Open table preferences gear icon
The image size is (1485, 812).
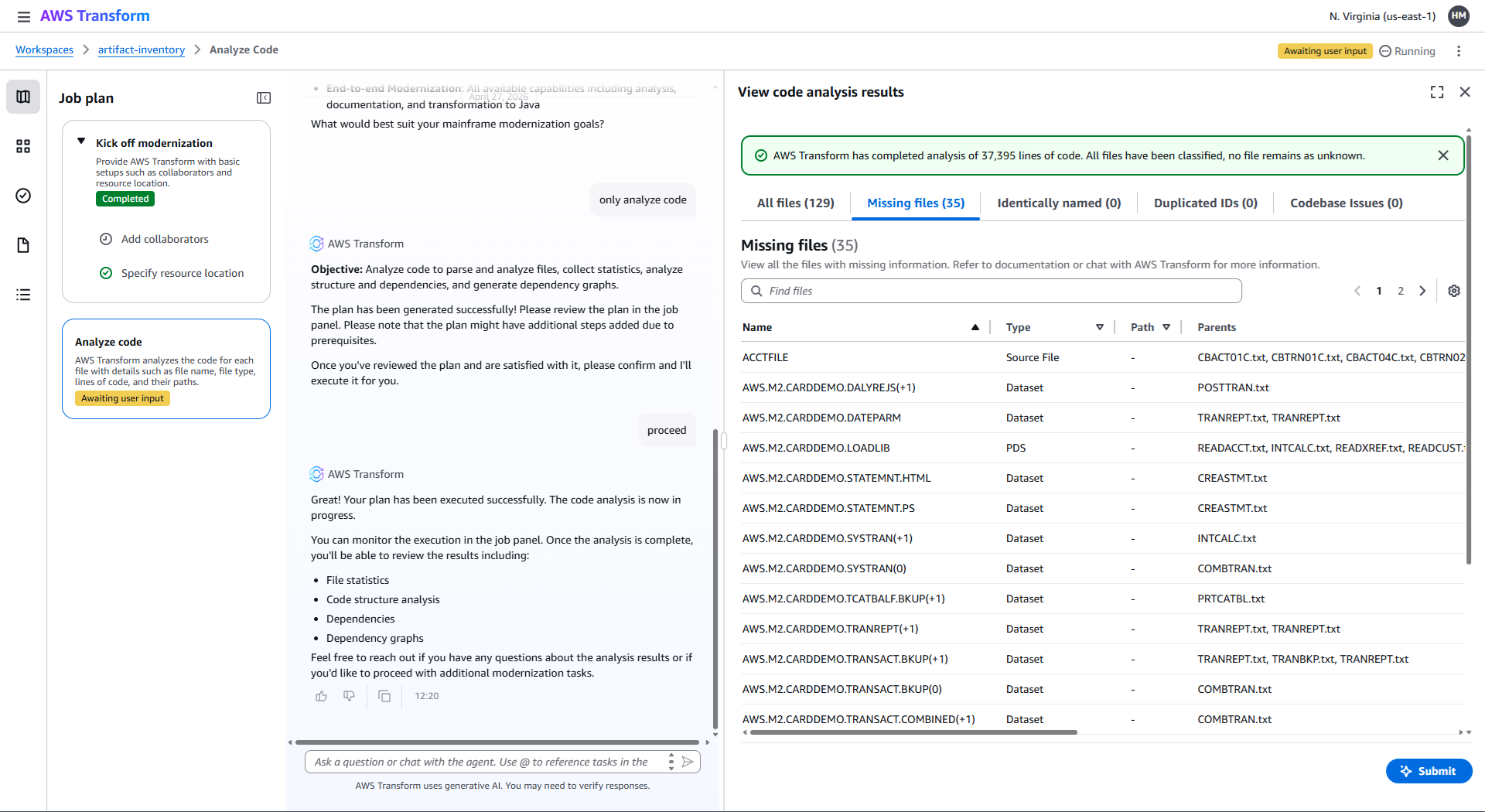1454,291
